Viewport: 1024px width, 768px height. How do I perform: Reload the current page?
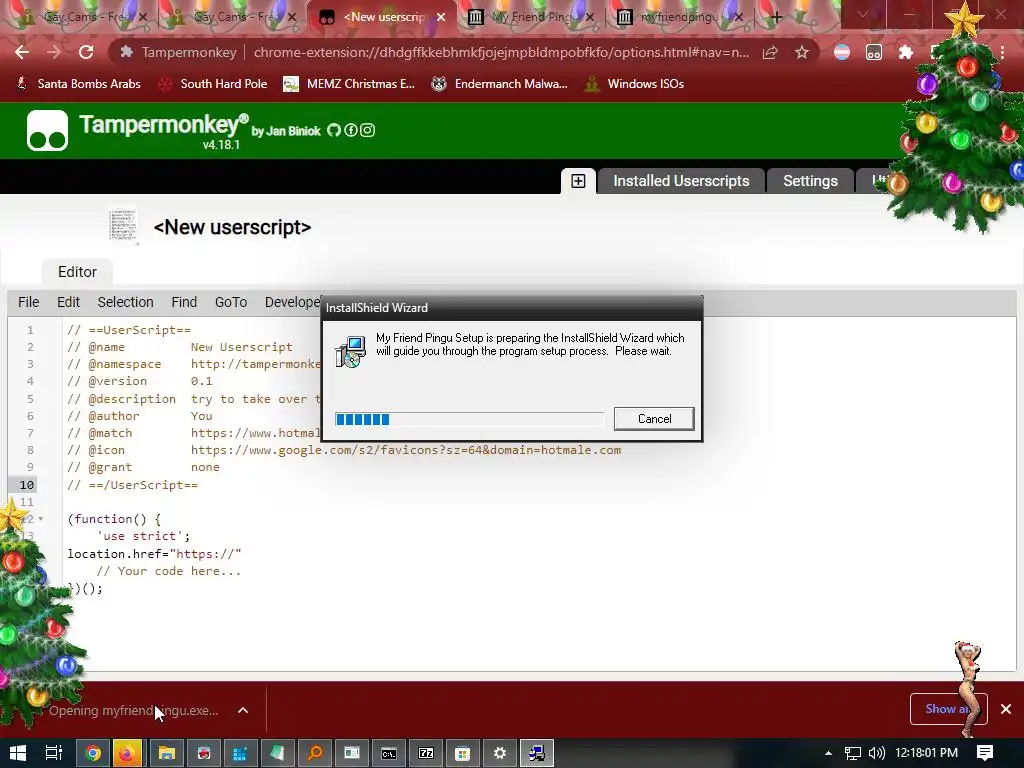(x=86, y=52)
